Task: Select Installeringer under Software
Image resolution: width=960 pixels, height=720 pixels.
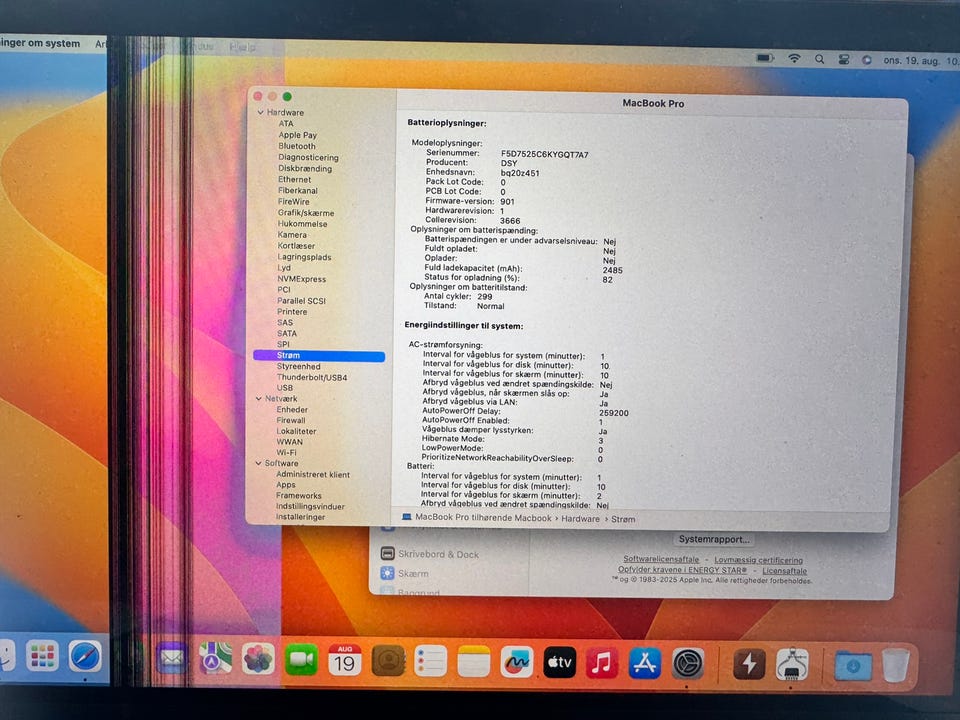Action: tap(300, 517)
